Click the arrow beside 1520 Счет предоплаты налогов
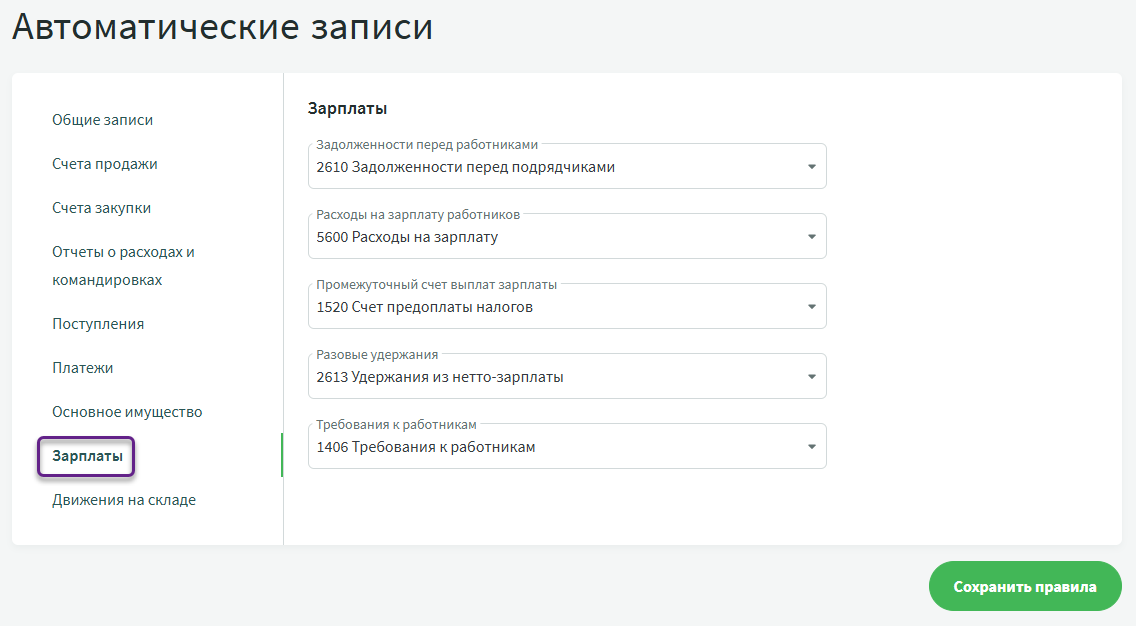 pyautogui.click(x=812, y=307)
